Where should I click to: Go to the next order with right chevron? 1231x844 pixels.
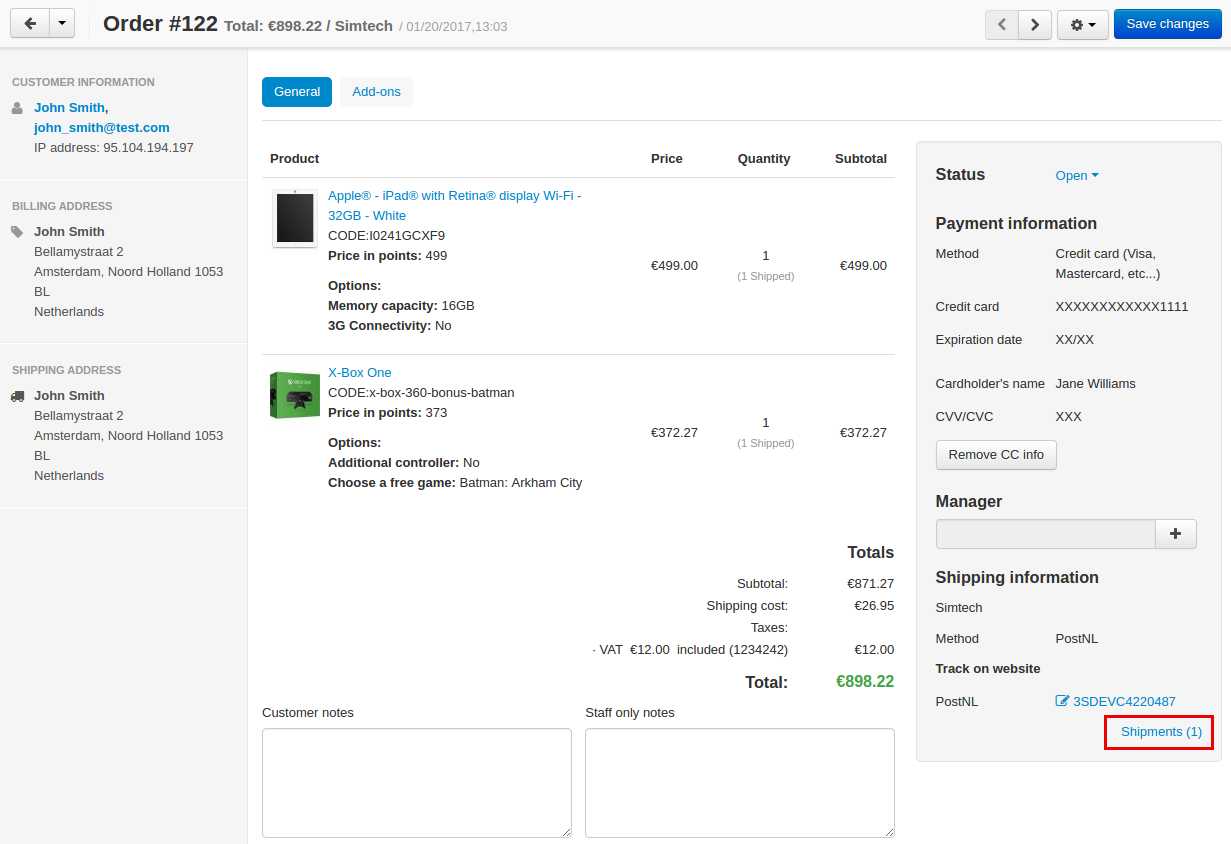coord(1035,24)
